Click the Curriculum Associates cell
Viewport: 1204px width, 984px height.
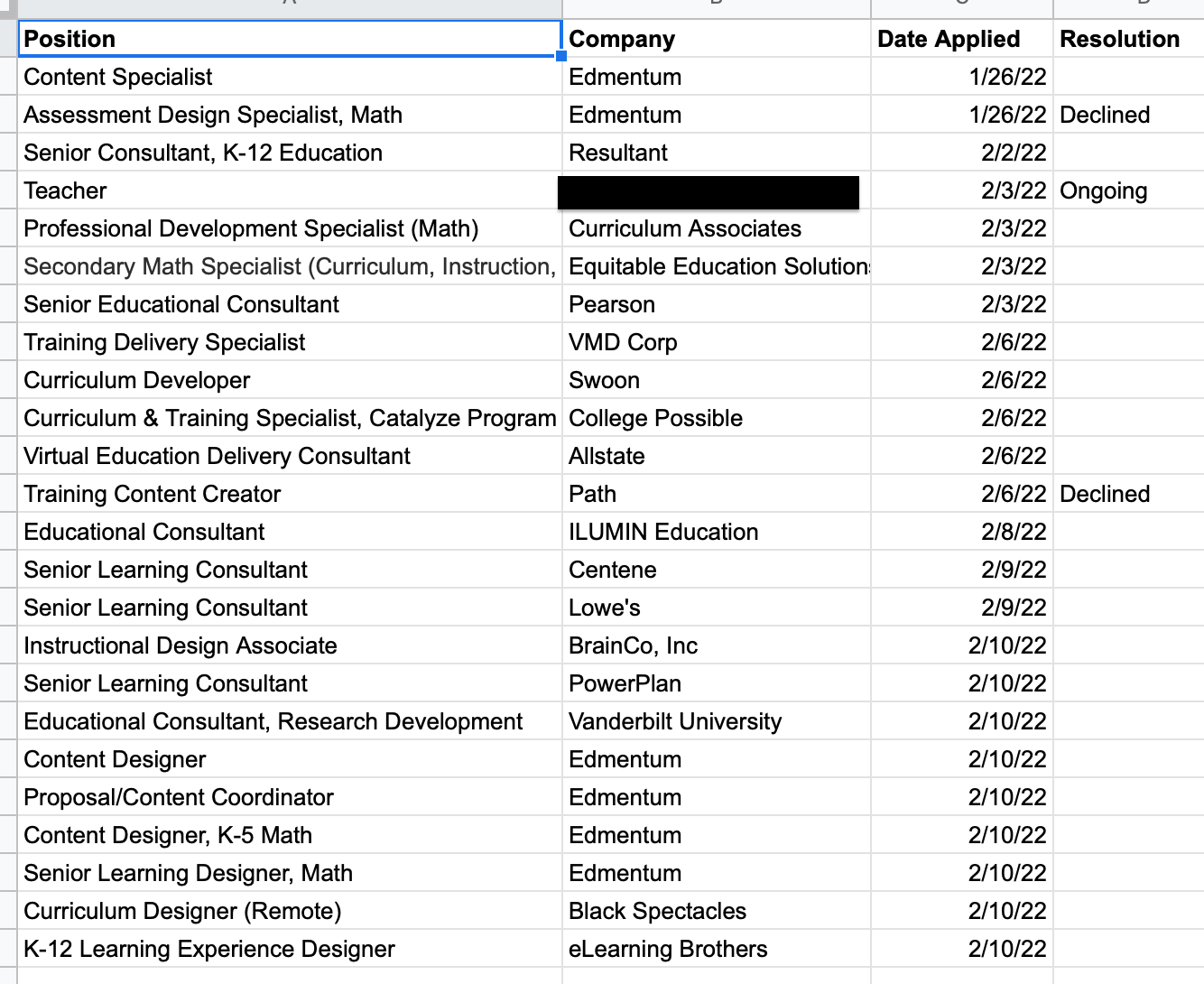[716, 228]
